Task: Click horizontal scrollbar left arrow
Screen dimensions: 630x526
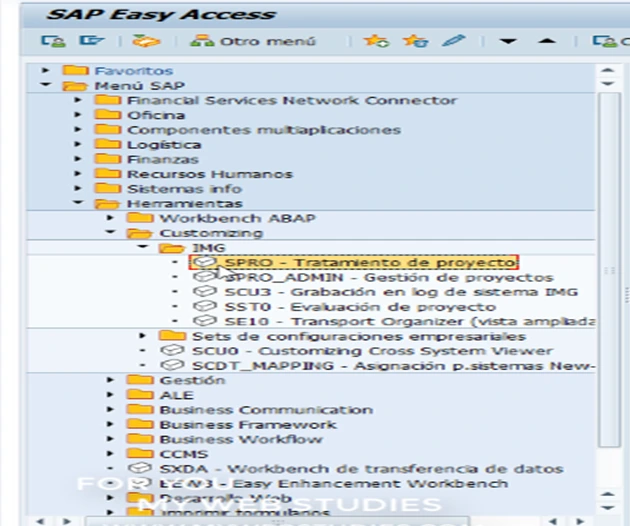Action: [40, 521]
